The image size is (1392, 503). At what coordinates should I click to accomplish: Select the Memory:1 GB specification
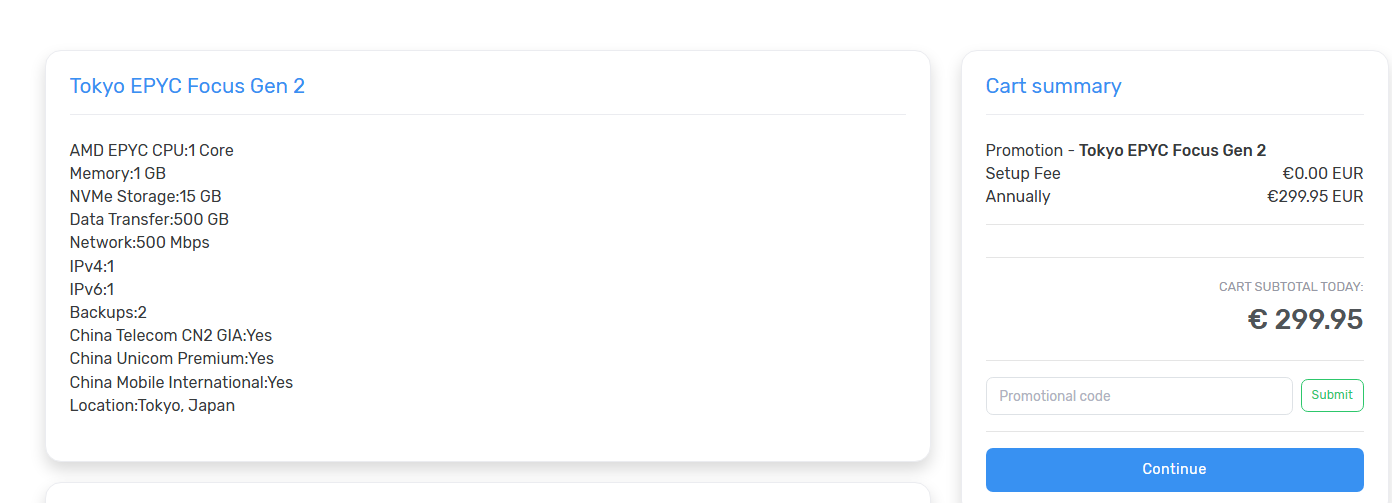118,173
